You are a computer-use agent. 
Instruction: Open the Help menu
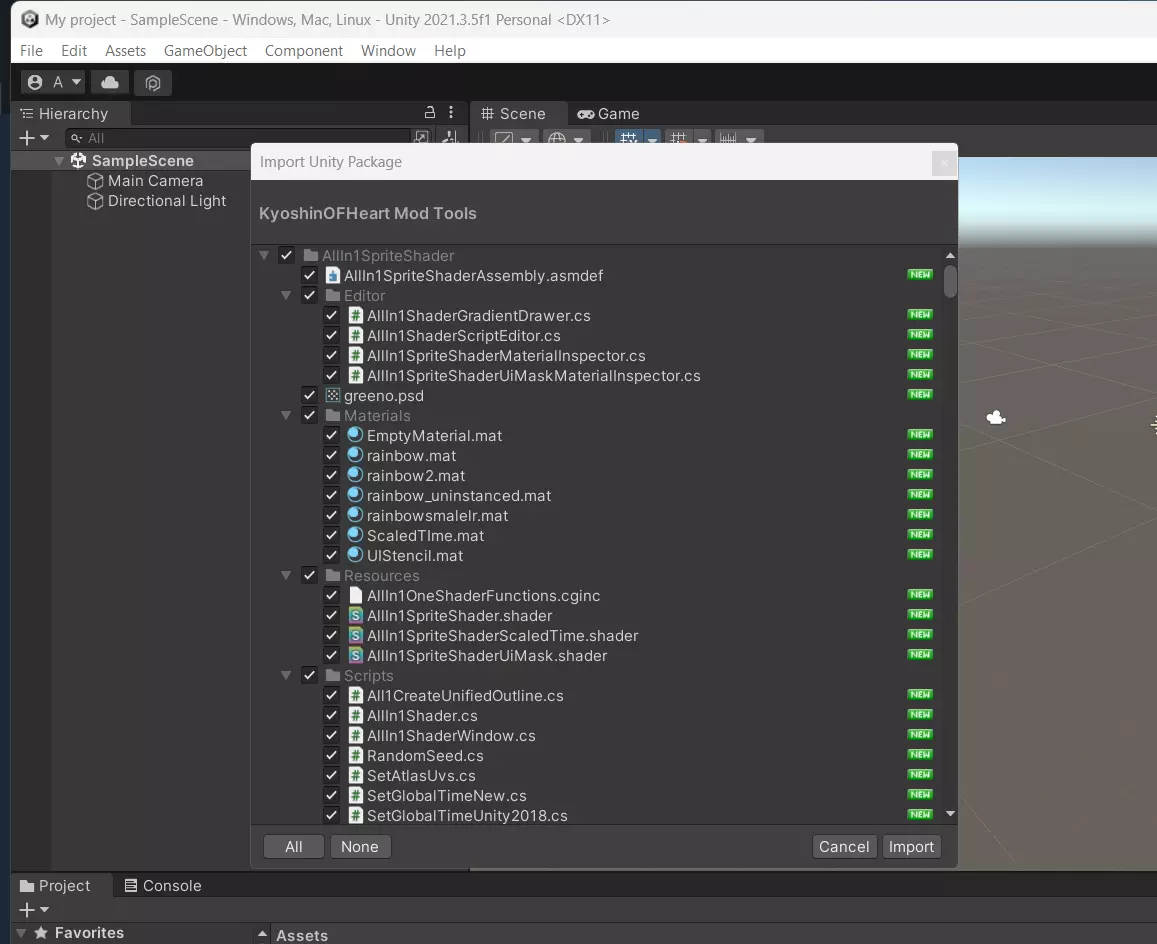coord(449,51)
